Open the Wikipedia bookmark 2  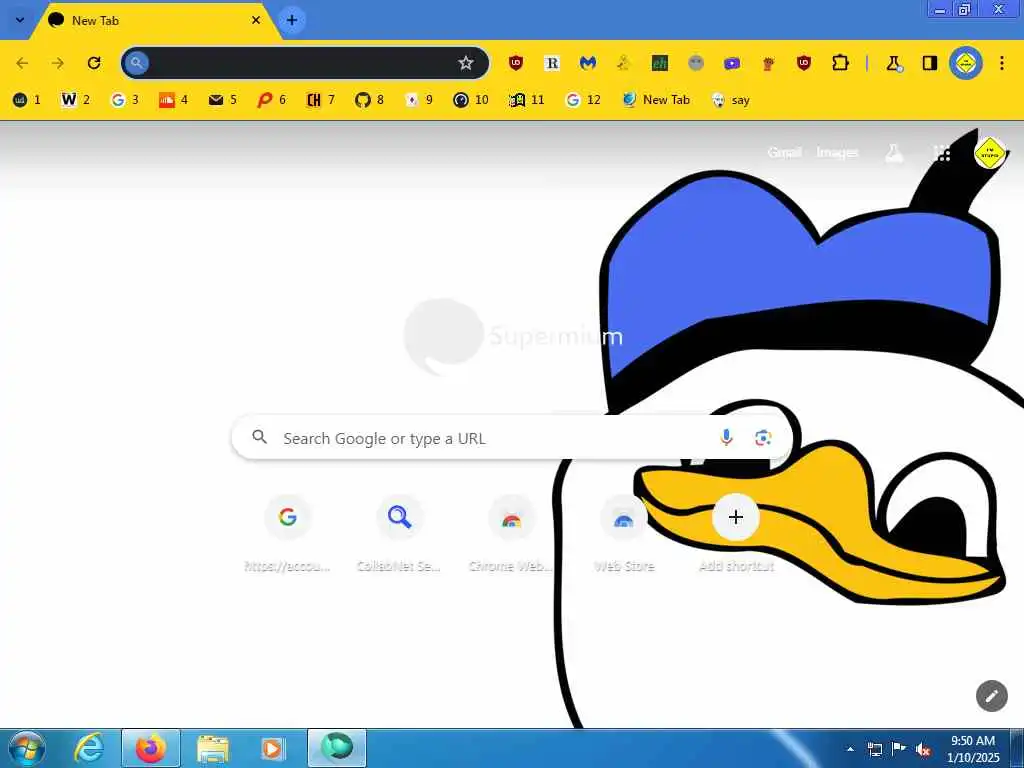[x=76, y=100]
